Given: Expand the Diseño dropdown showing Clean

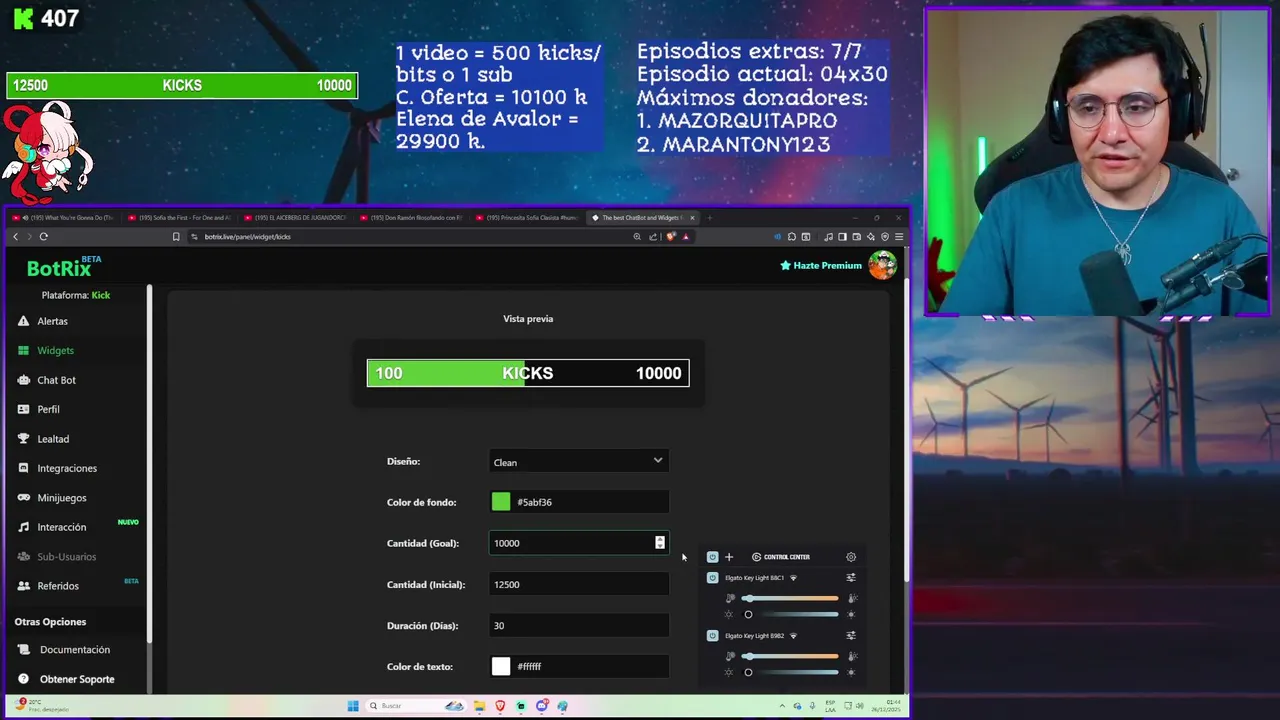Looking at the screenshot, I should coord(578,461).
